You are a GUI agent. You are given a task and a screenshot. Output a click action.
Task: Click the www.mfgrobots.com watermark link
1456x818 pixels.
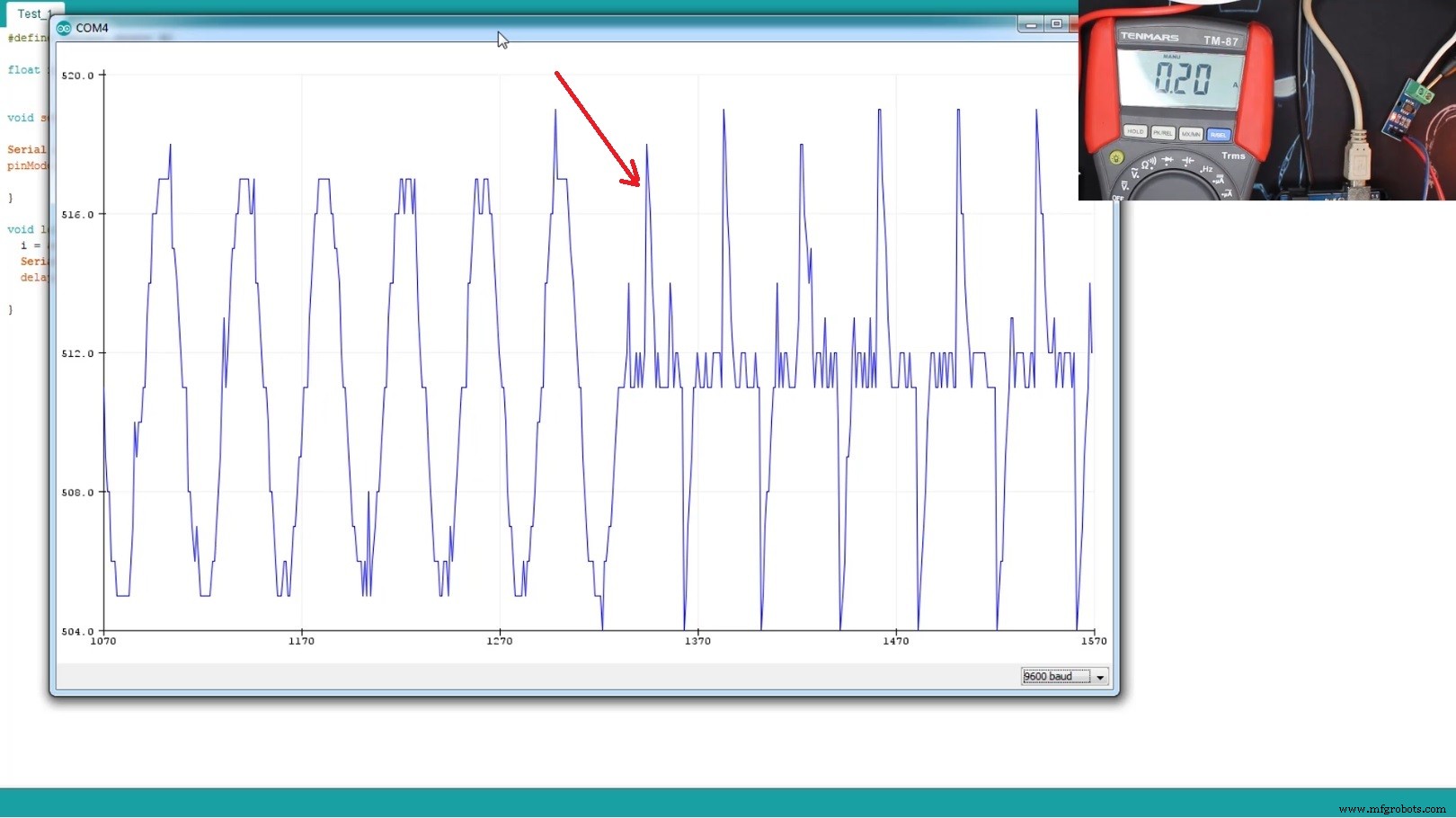point(1389,807)
